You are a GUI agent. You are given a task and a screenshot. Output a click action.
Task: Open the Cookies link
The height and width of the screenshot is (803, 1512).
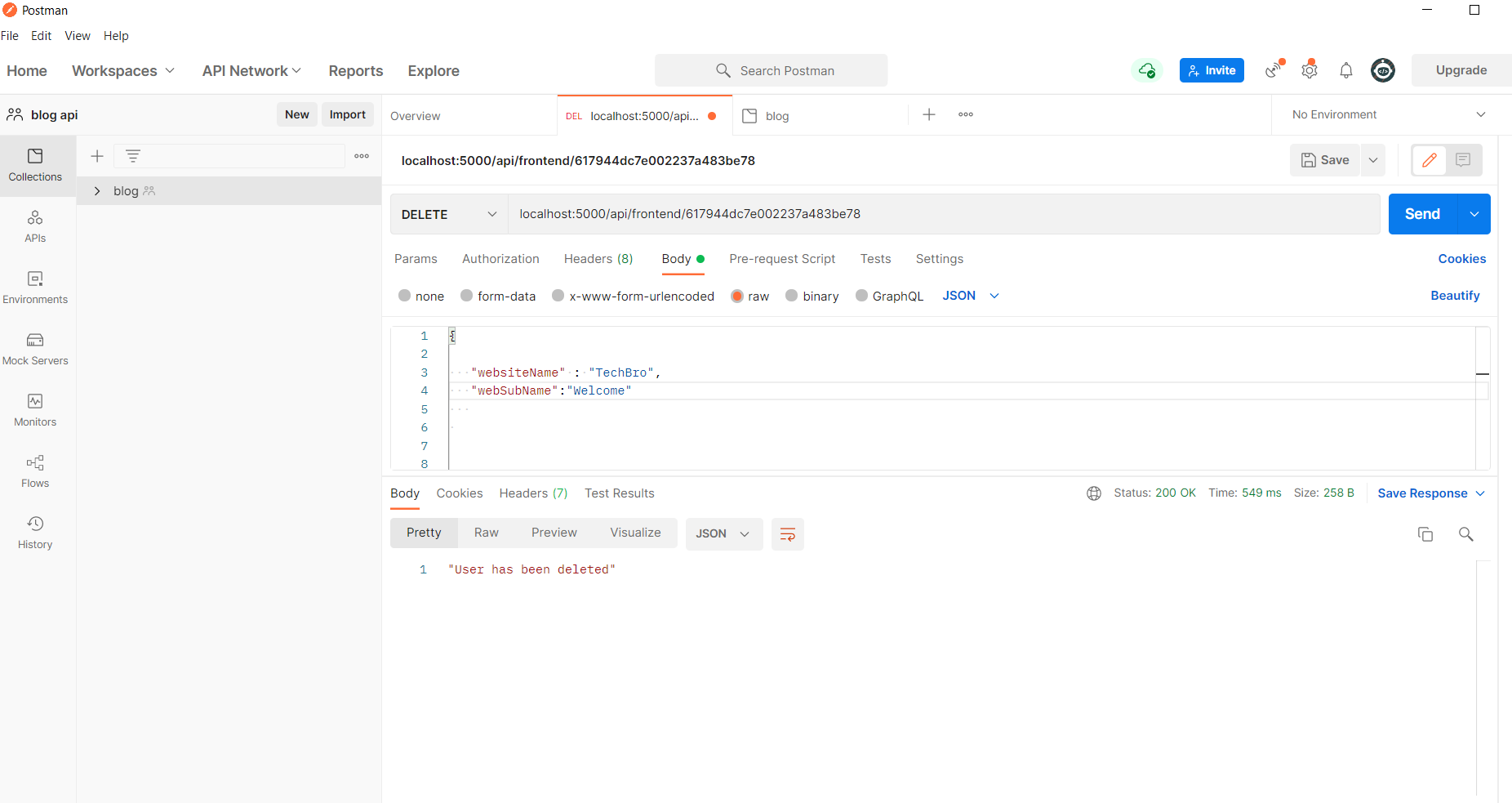tap(1461, 259)
